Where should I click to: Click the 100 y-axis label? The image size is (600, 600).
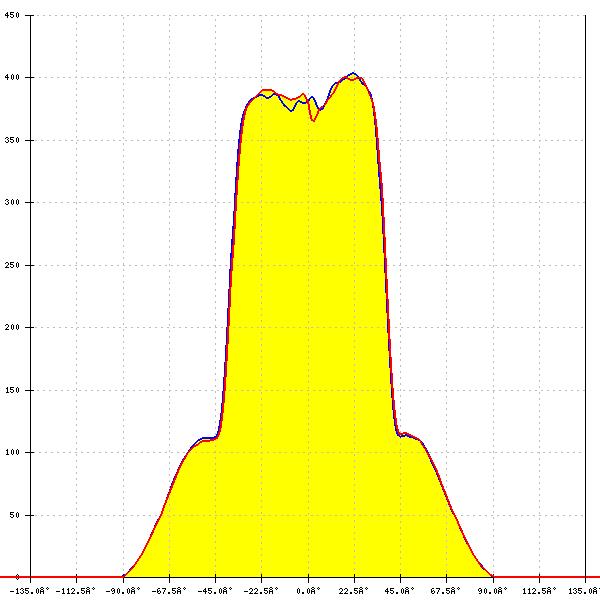(x=12, y=453)
